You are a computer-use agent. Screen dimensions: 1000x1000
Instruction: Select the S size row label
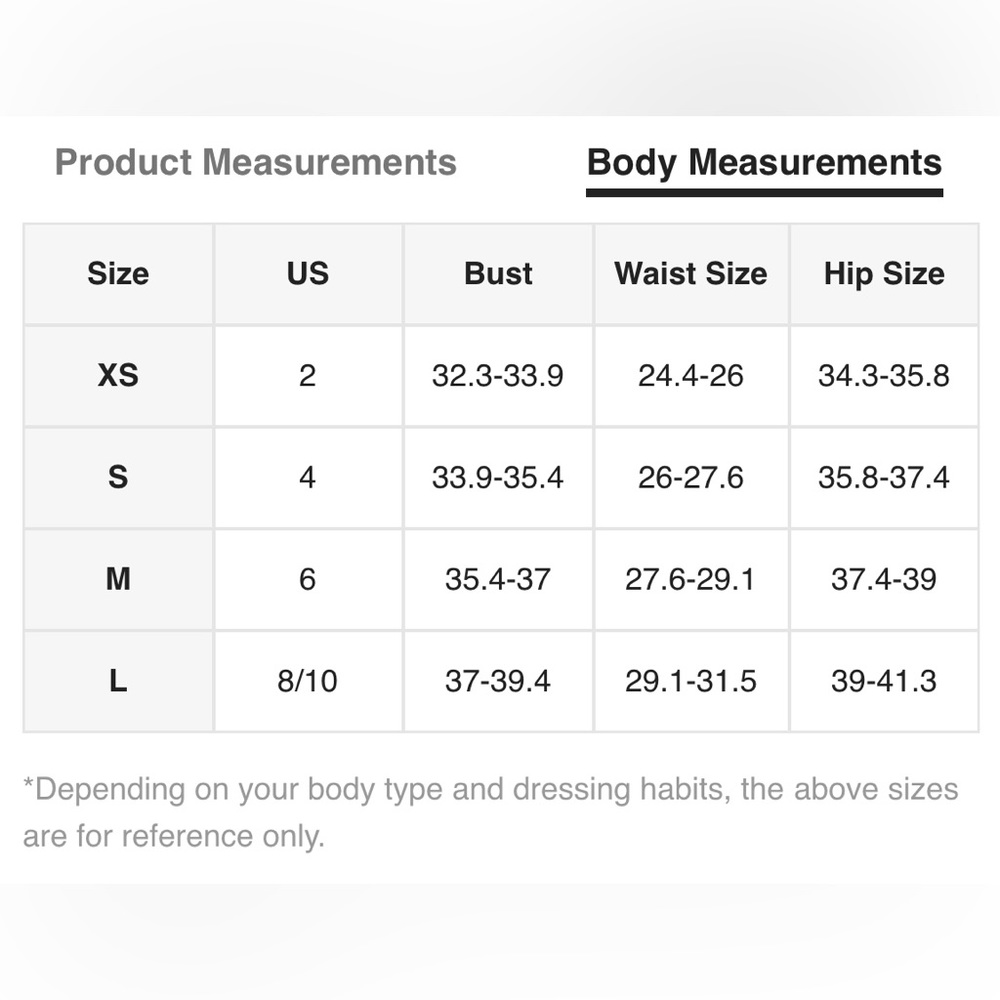pyautogui.click(x=118, y=477)
